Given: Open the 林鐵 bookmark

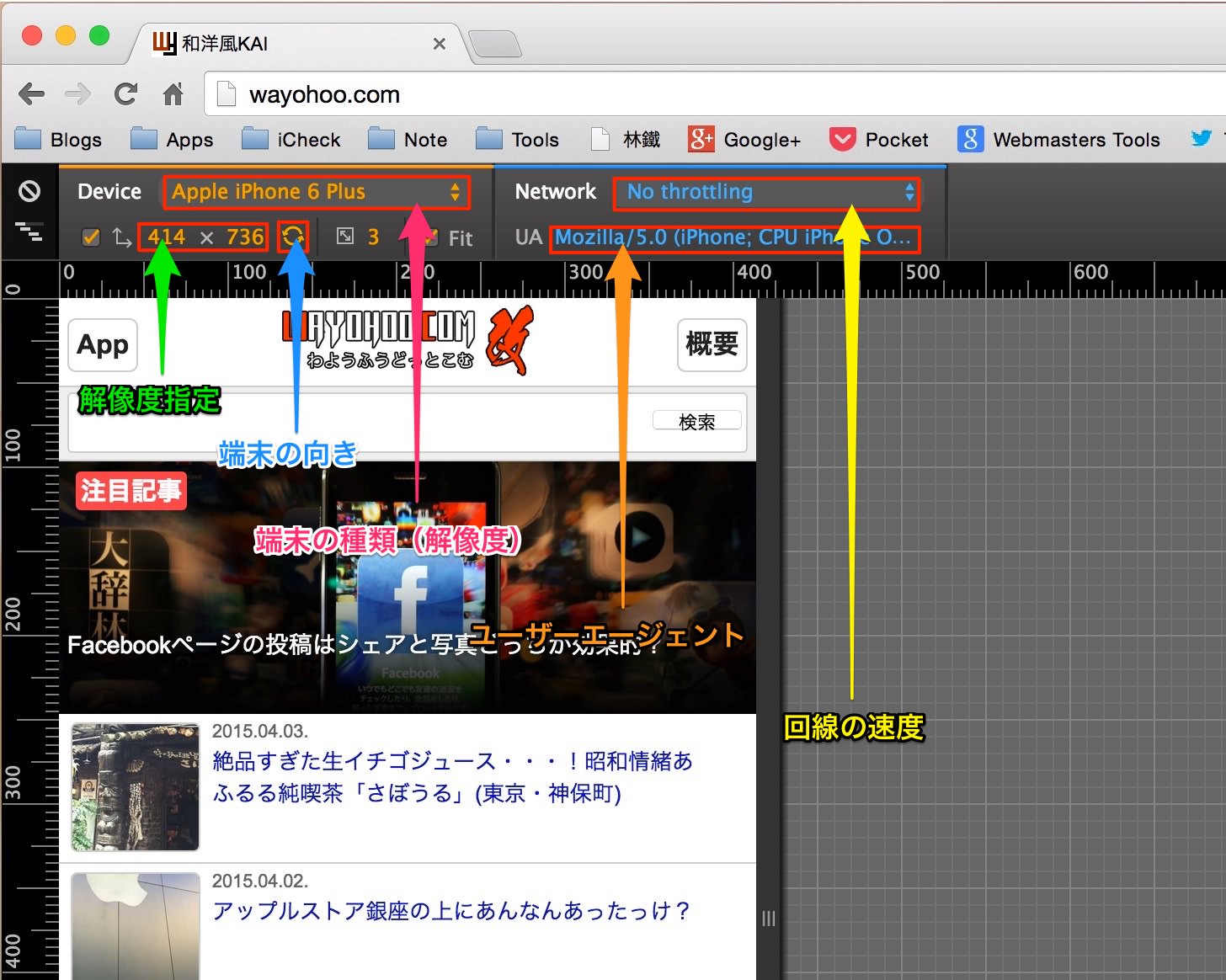Looking at the screenshot, I should 626,139.
